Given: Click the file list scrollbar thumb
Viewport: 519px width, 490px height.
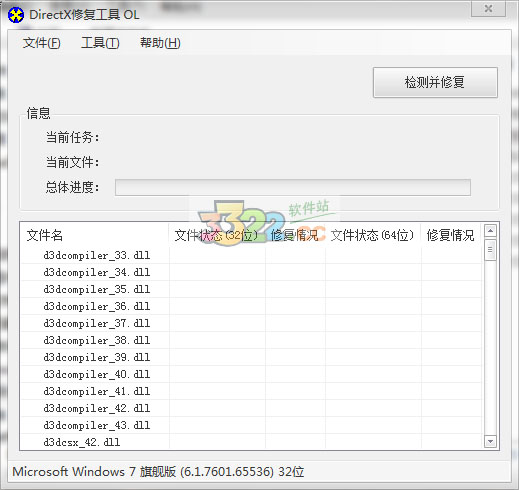Looking at the screenshot, I should (x=490, y=250).
